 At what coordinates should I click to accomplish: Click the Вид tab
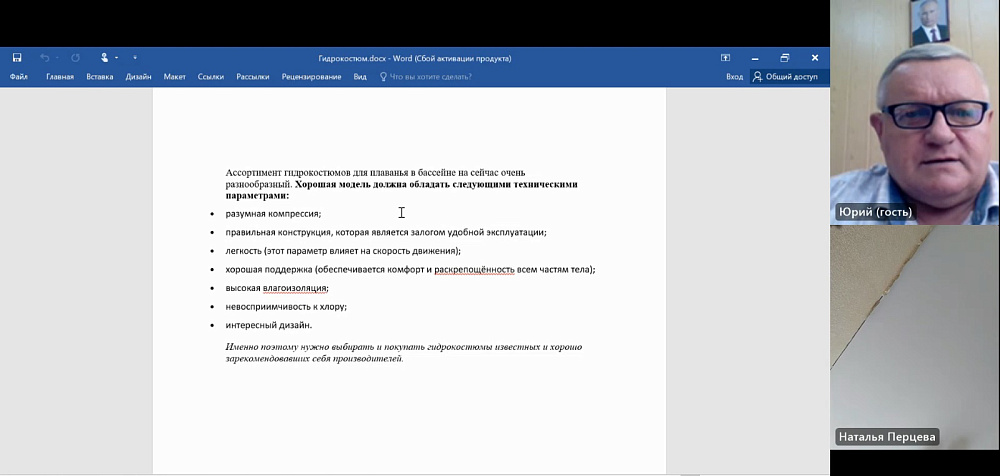(x=360, y=76)
